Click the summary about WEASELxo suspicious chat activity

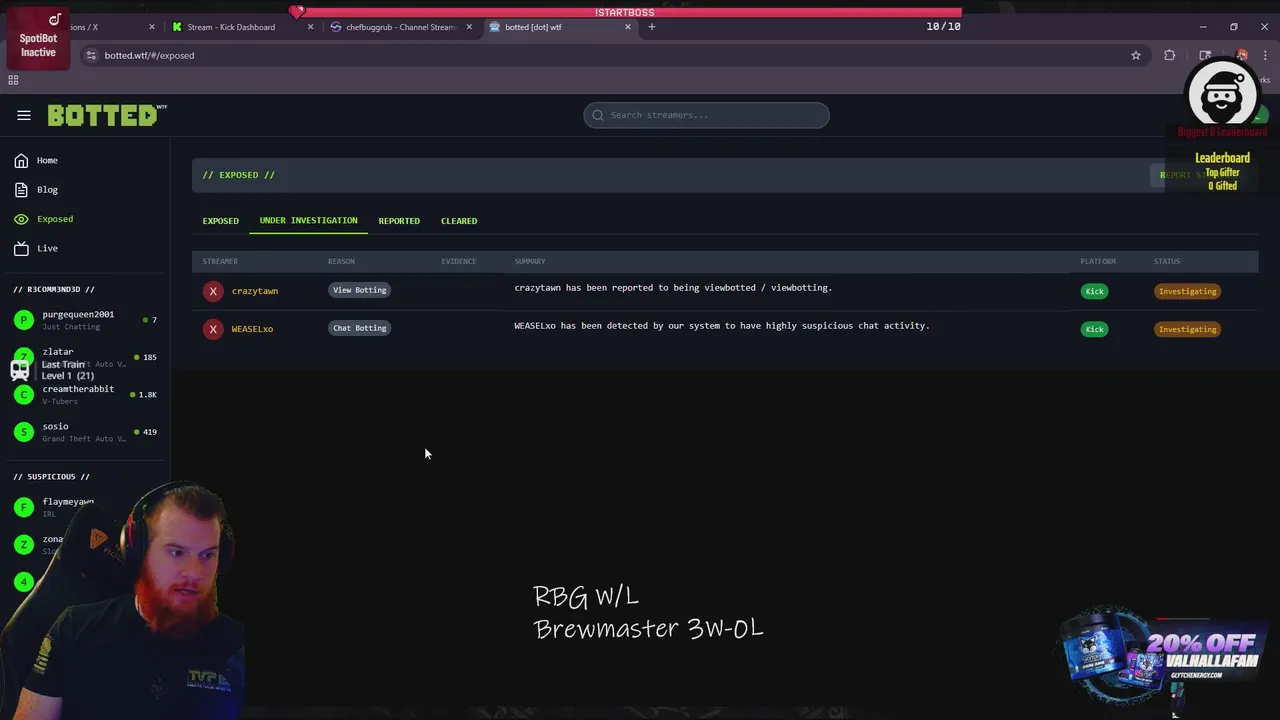(722, 326)
